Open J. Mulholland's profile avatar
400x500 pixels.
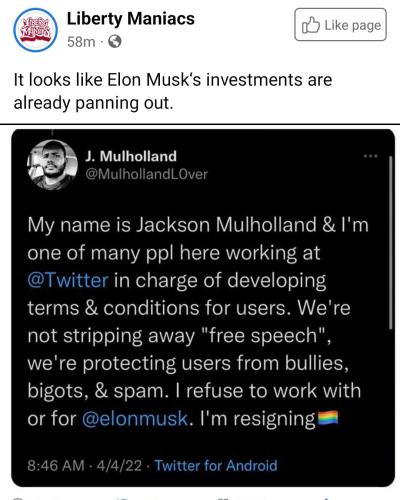pos(52,165)
